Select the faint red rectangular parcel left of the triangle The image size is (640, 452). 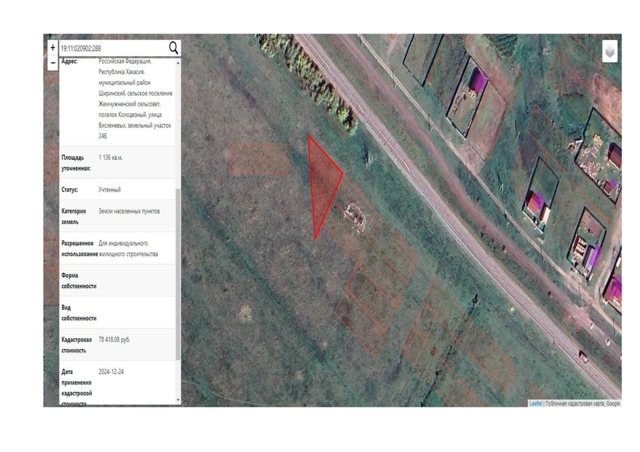[258, 159]
